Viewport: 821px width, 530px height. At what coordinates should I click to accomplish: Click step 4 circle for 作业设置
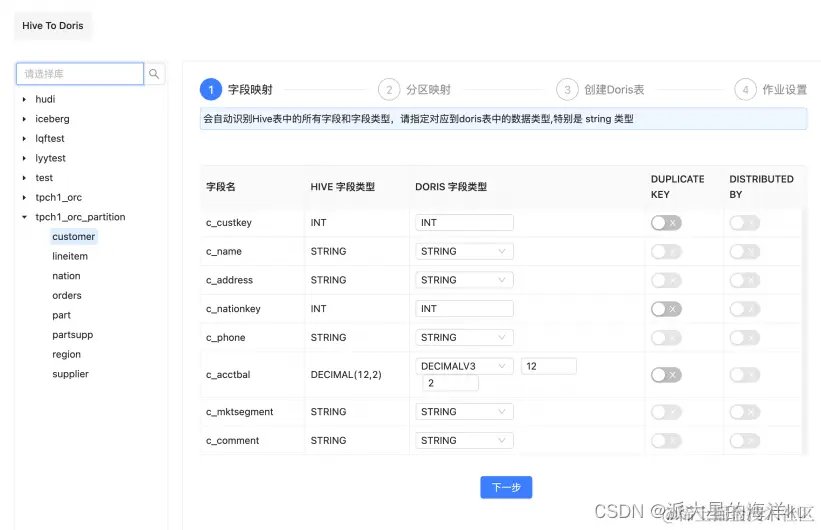coord(745,90)
